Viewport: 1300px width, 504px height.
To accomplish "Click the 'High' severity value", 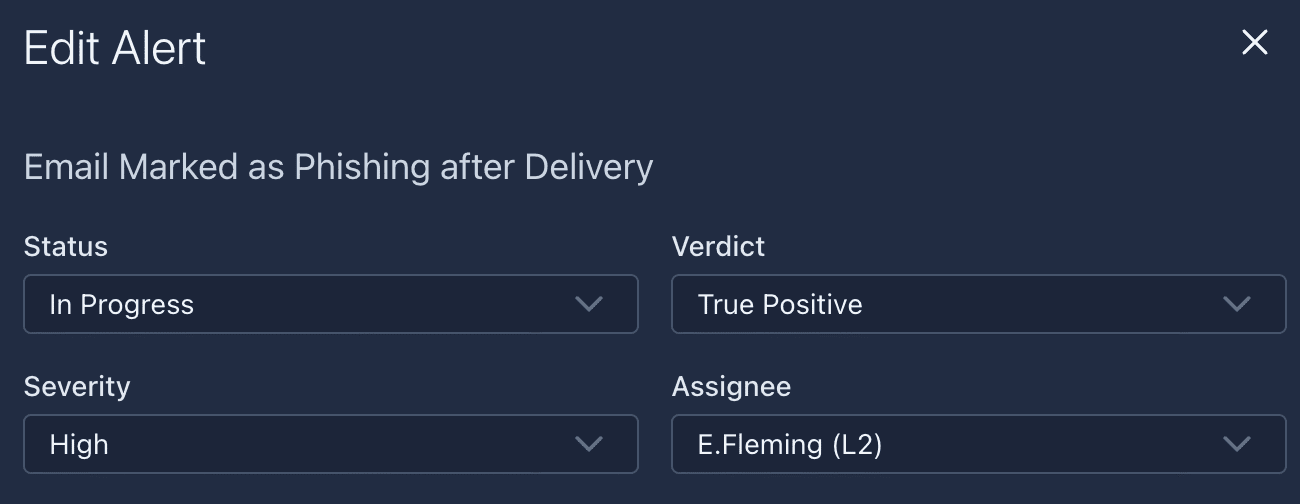I will point(79,445).
